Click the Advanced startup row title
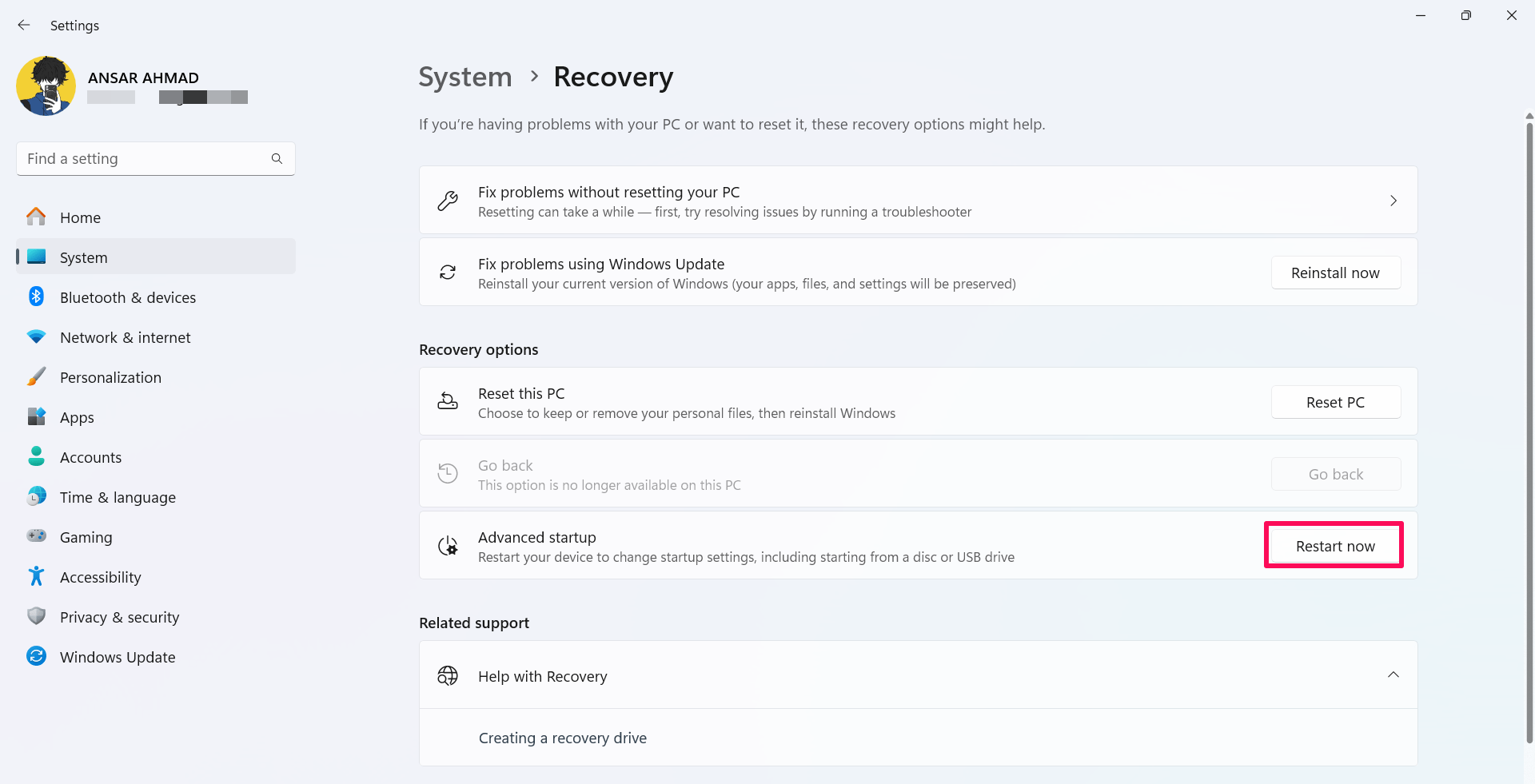1535x784 pixels. [x=537, y=537]
